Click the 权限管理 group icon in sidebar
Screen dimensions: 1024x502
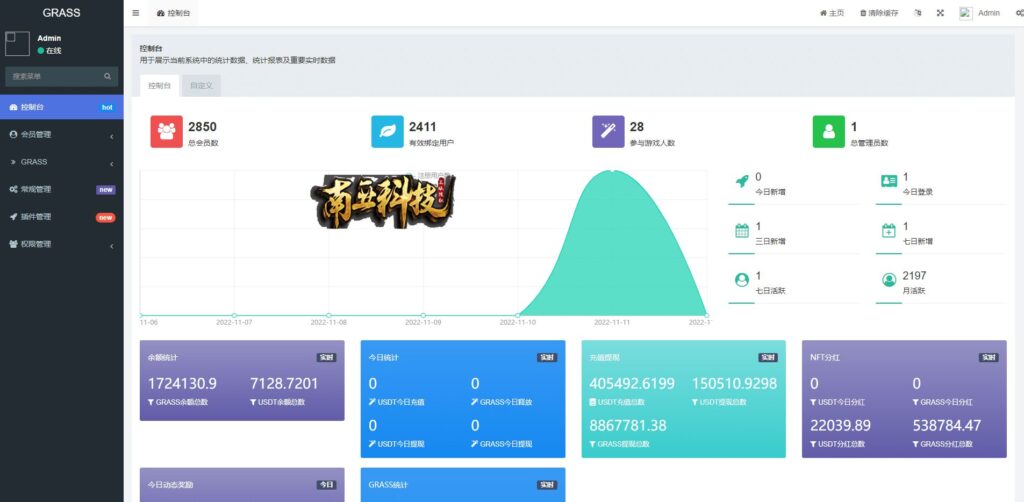coord(14,244)
